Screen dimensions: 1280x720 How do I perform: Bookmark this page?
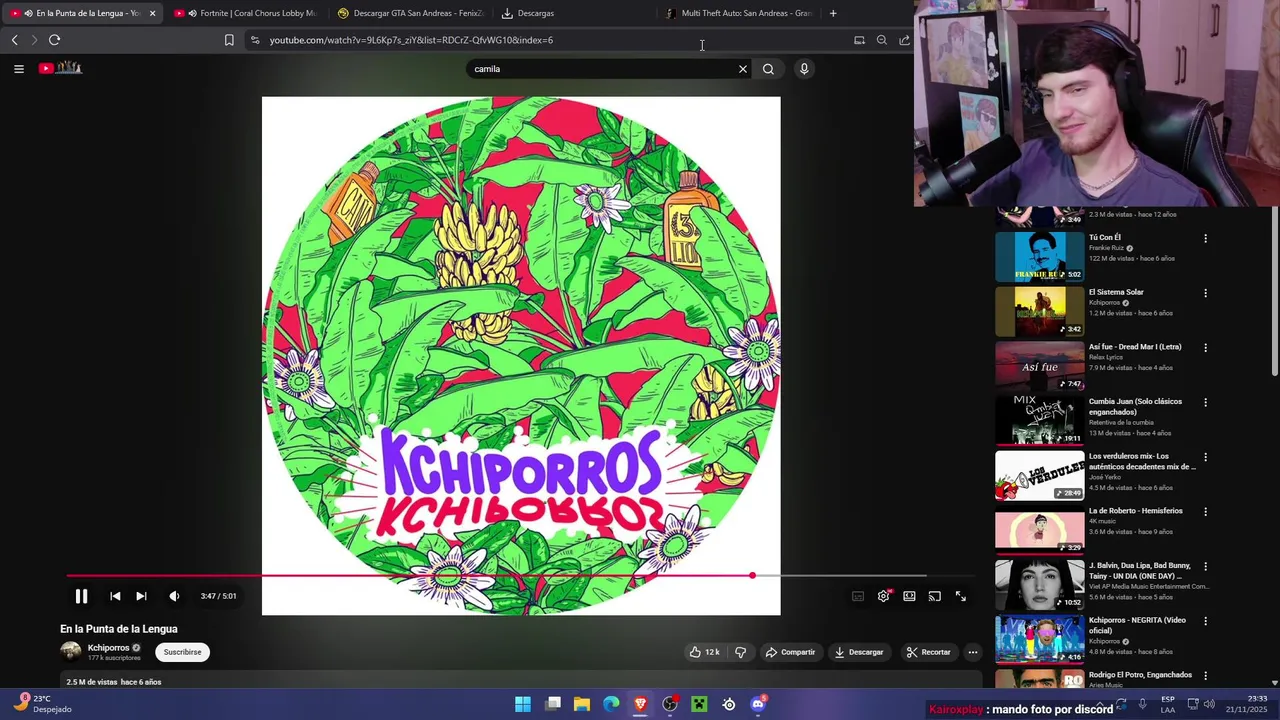(x=229, y=40)
